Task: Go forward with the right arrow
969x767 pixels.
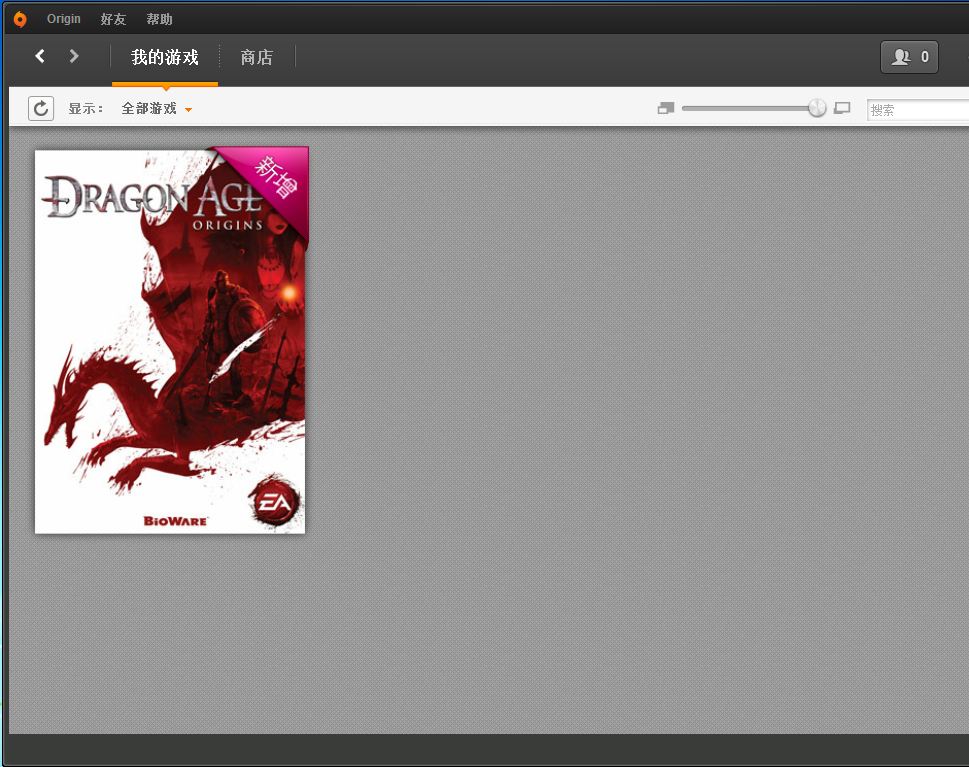Action: coord(74,56)
